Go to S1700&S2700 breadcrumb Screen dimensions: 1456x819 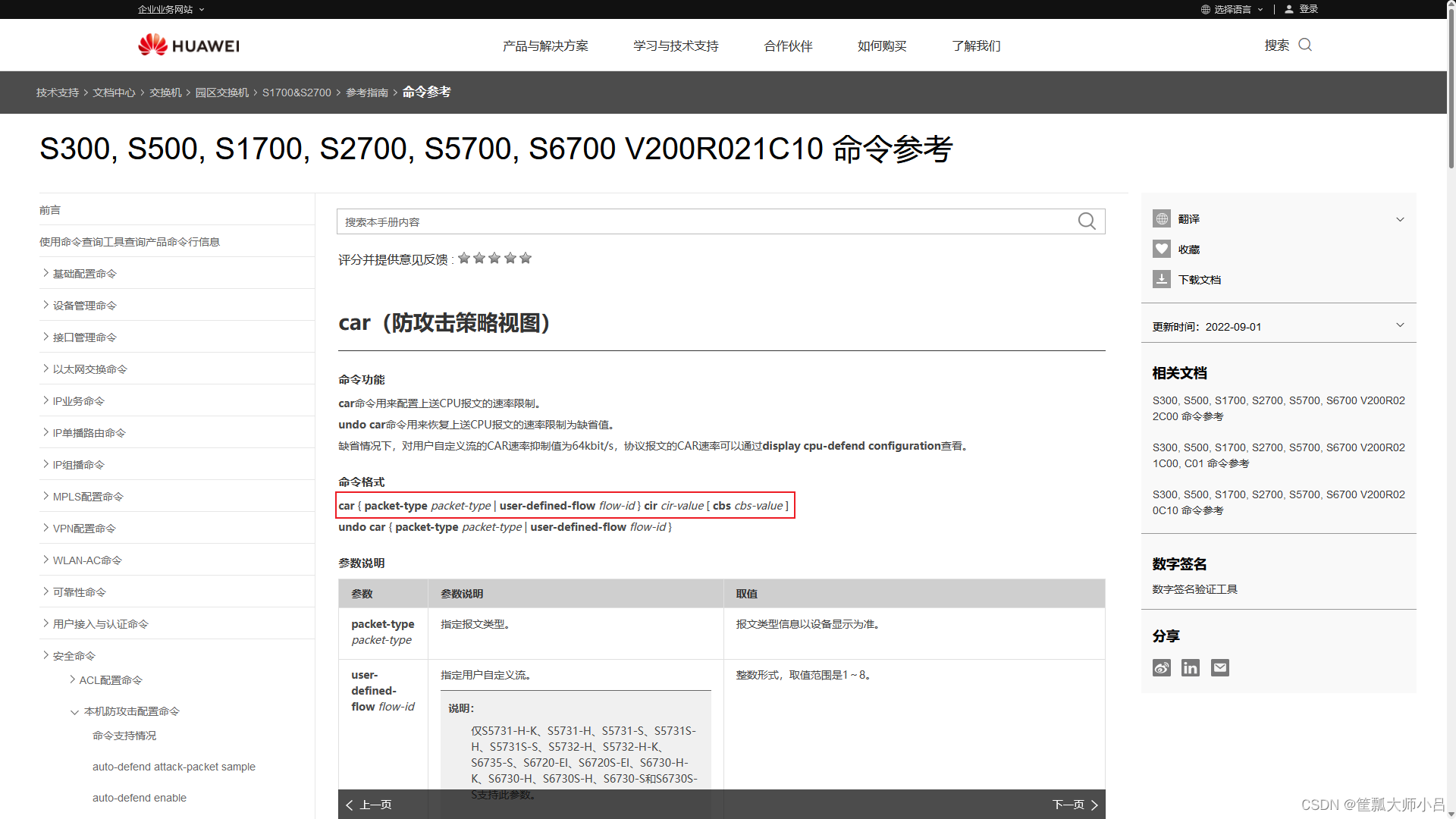(297, 92)
